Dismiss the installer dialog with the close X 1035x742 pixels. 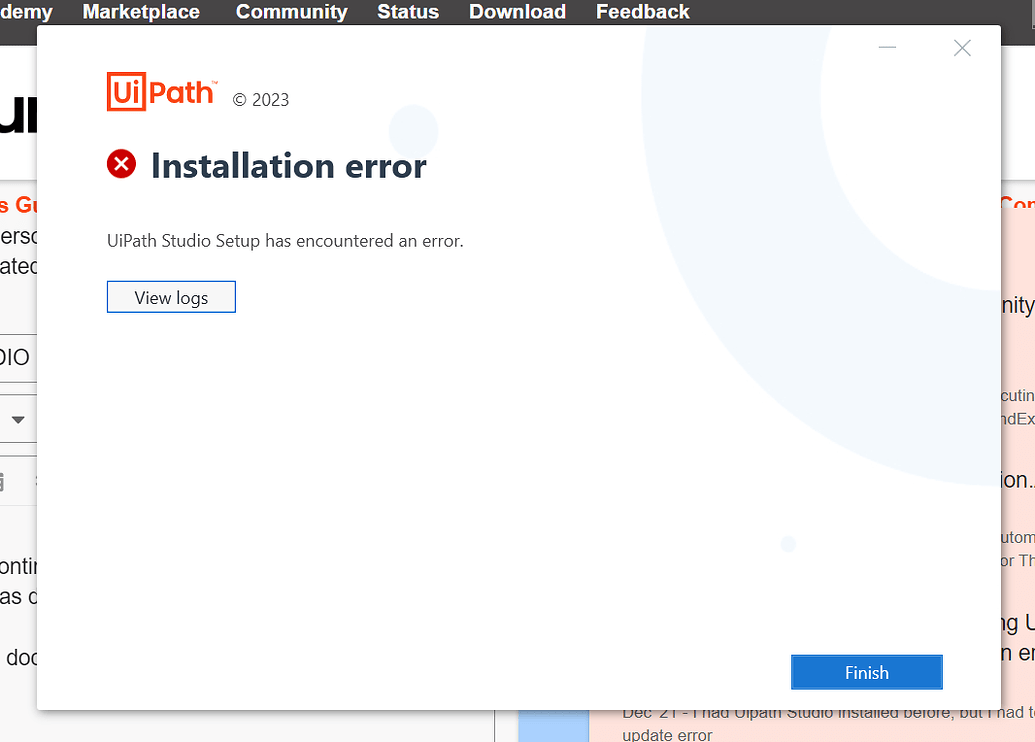point(962,47)
